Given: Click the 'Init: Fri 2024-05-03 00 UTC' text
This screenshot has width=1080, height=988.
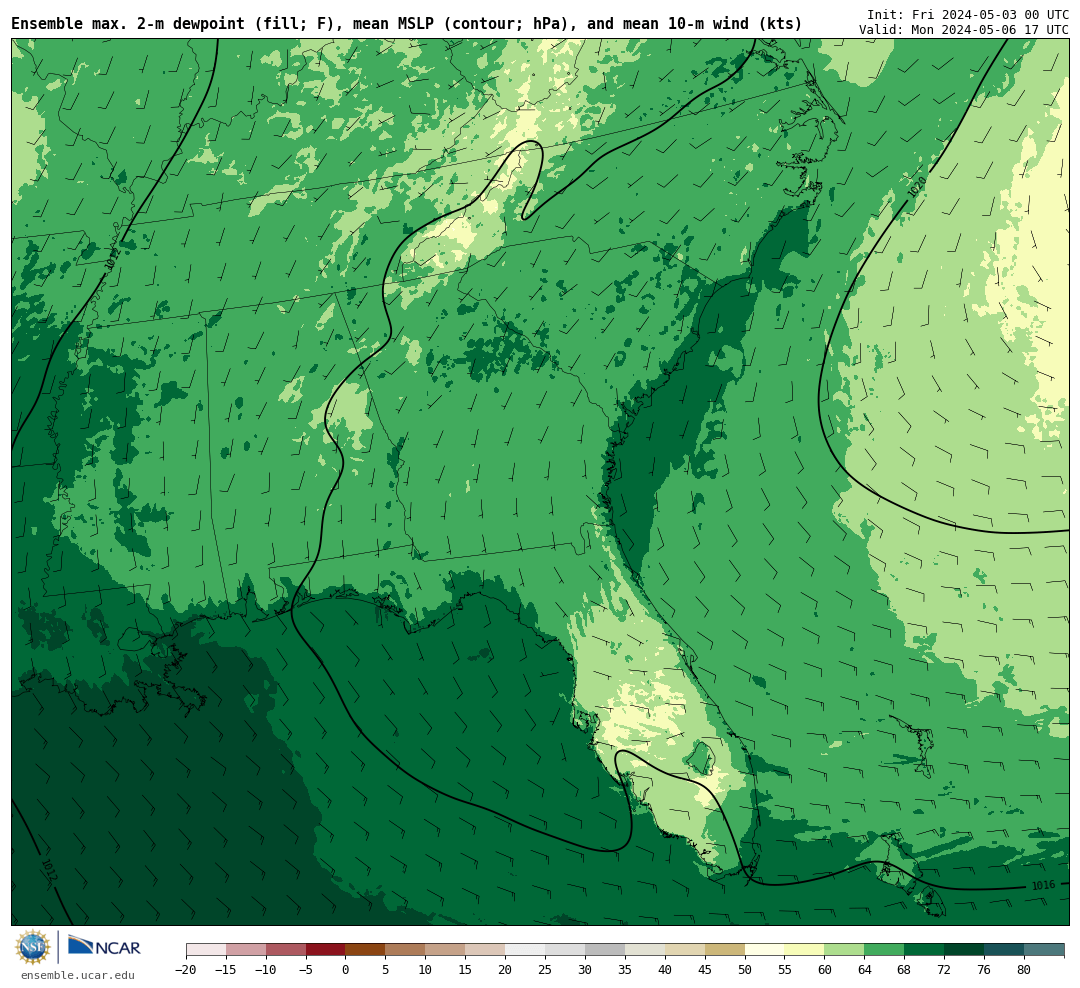Looking at the screenshot, I should (967, 14).
